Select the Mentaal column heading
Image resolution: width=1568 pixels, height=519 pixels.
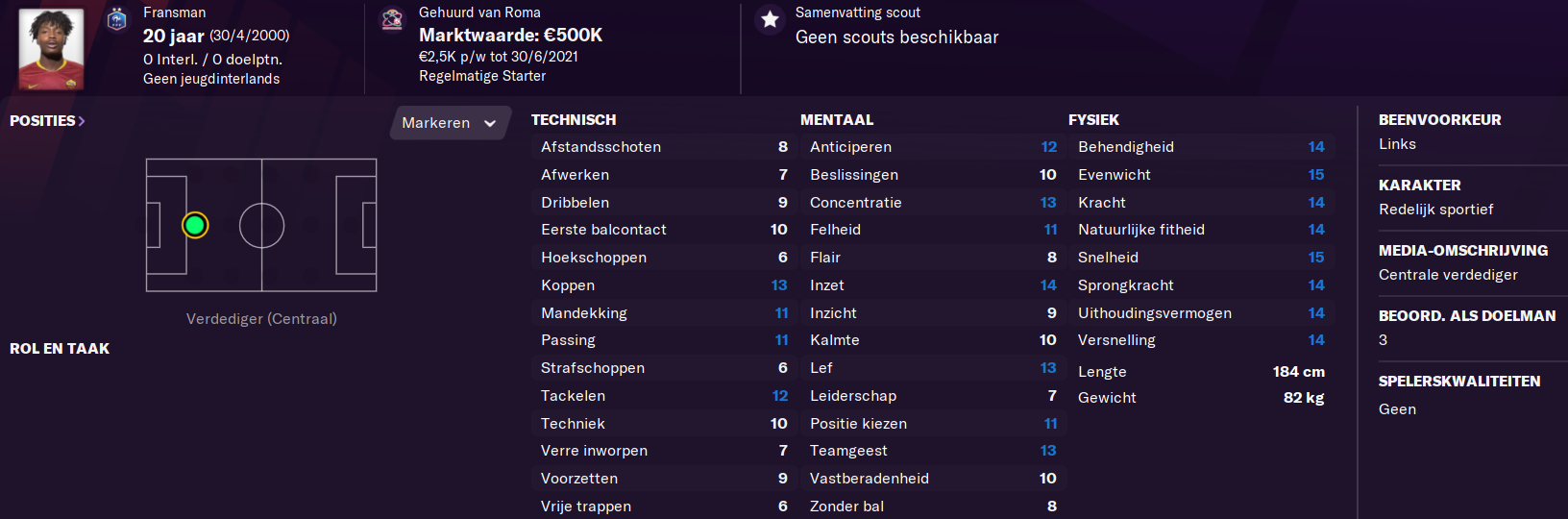click(837, 120)
